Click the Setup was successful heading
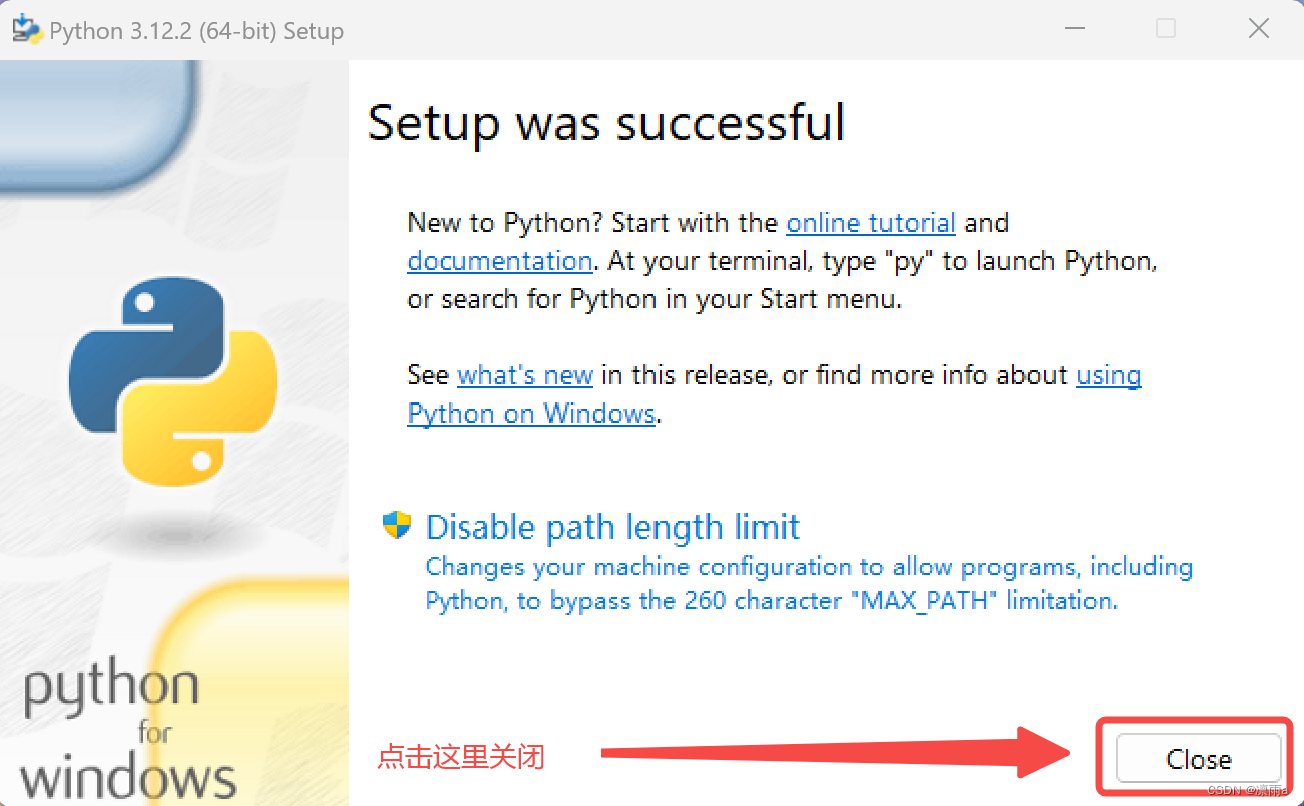Screen dimensions: 1304x806 point(606,122)
